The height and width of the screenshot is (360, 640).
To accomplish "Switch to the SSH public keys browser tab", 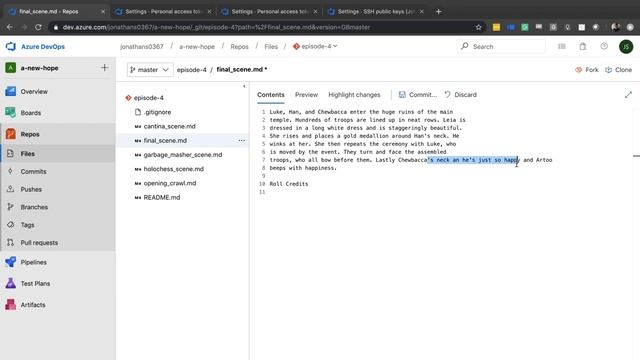I will click(x=376, y=11).
